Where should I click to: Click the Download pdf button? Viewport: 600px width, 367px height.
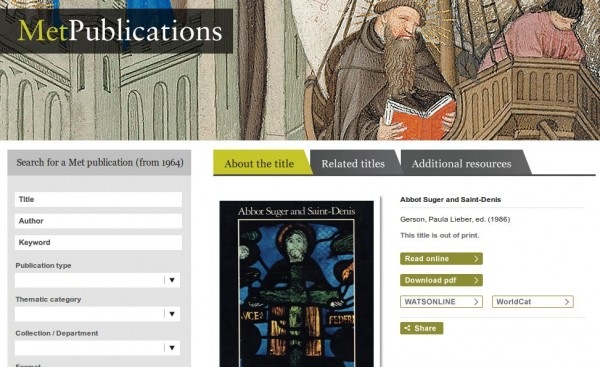[x=441, y=281]
